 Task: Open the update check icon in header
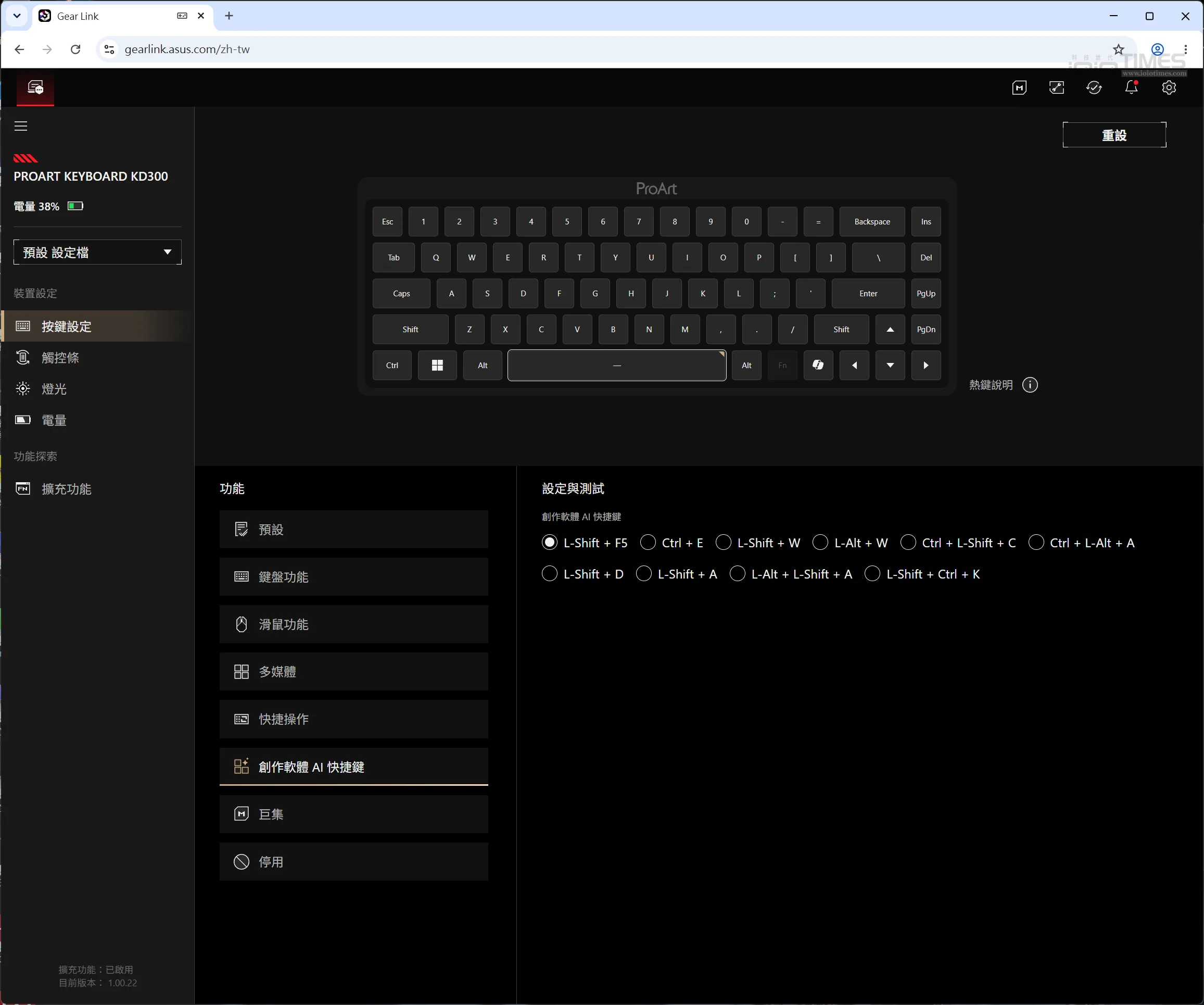1094,88
